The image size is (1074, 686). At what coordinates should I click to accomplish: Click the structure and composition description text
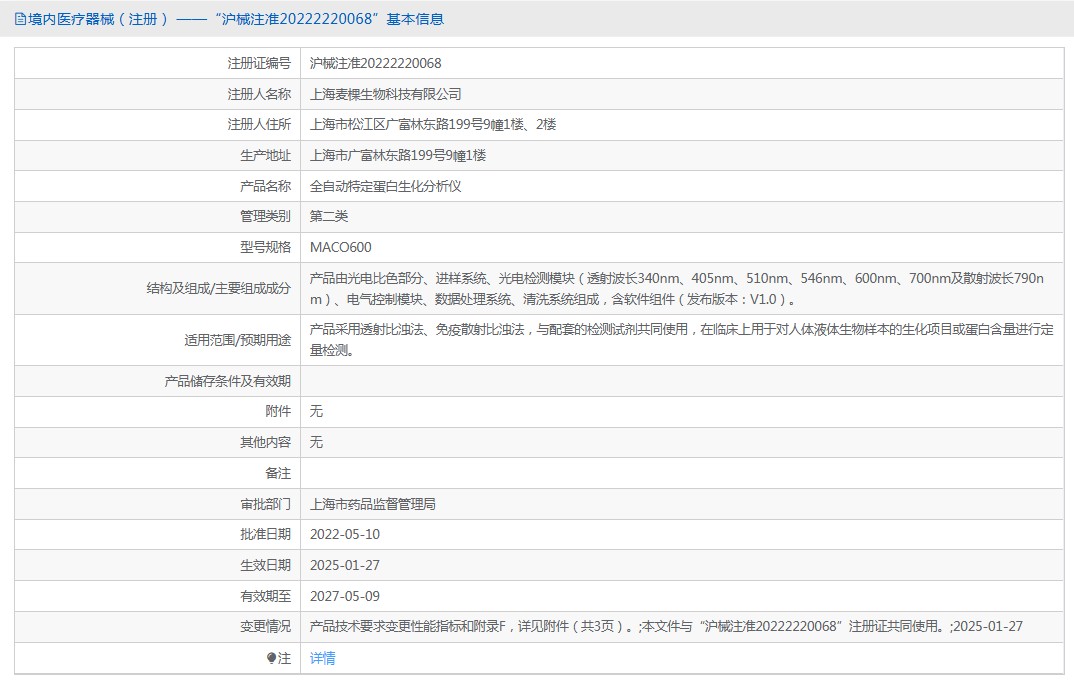(676, 288)
